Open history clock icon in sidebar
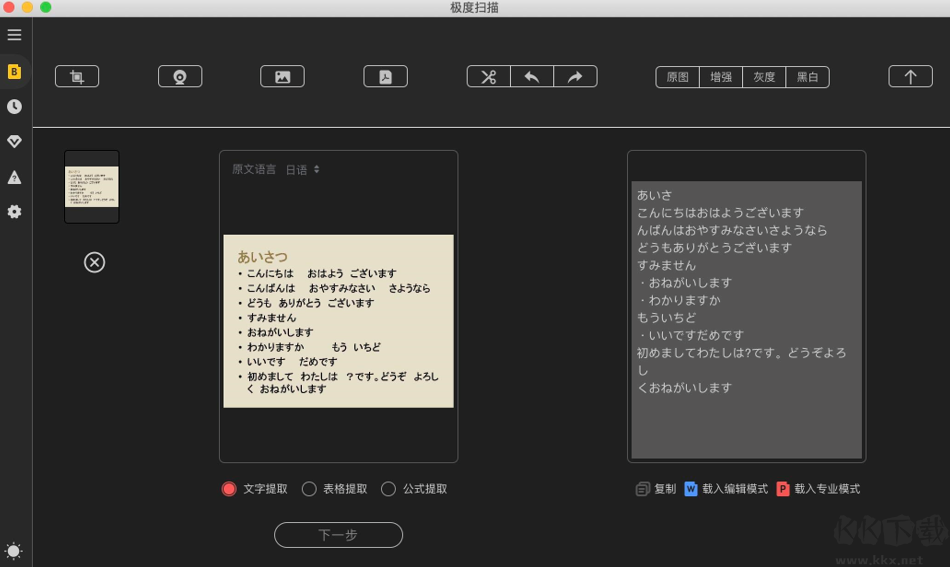This screenshot has width=950, height=567. coord(15,107)
